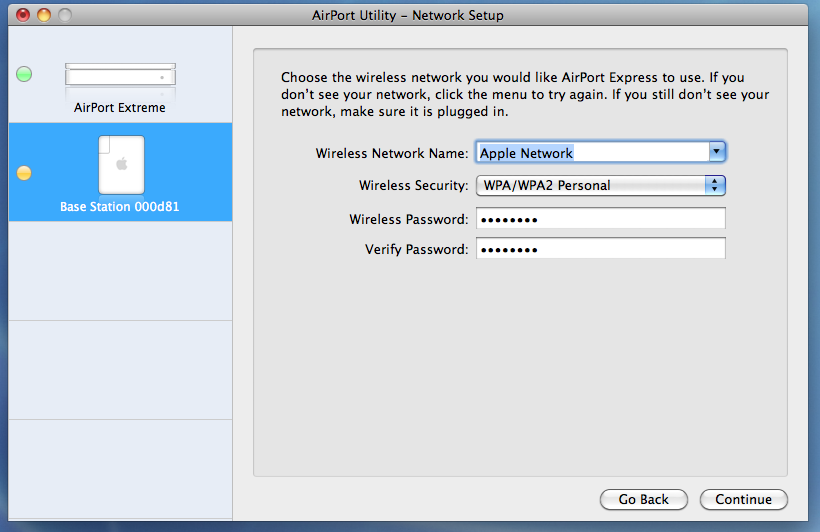The image size is (820, 532).
Task: Select the AirPort Extreme device icon
Action: [120, 75]
